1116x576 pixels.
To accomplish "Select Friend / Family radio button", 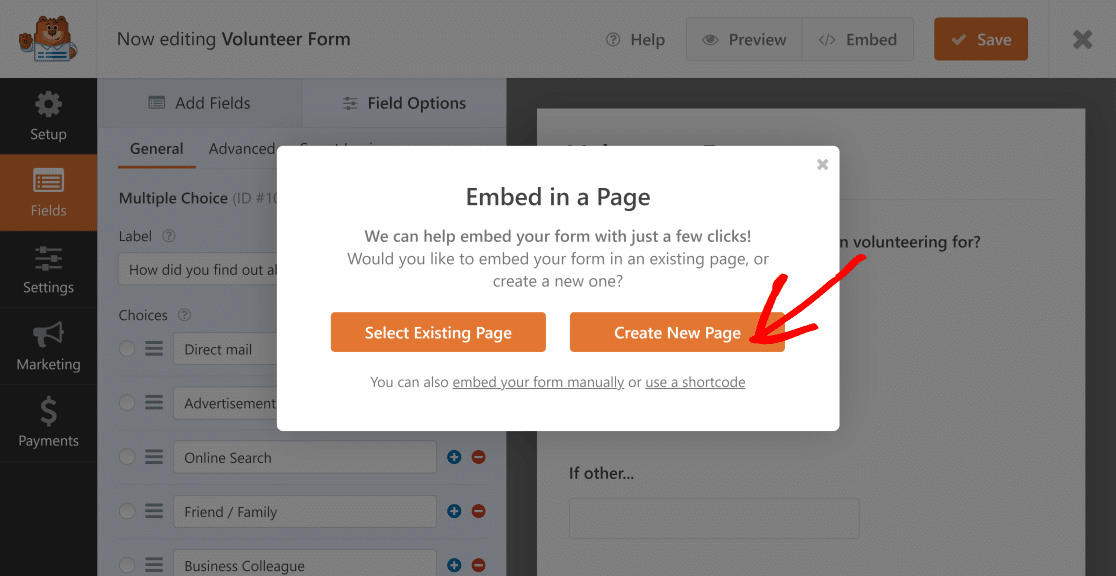I will 127,511.
